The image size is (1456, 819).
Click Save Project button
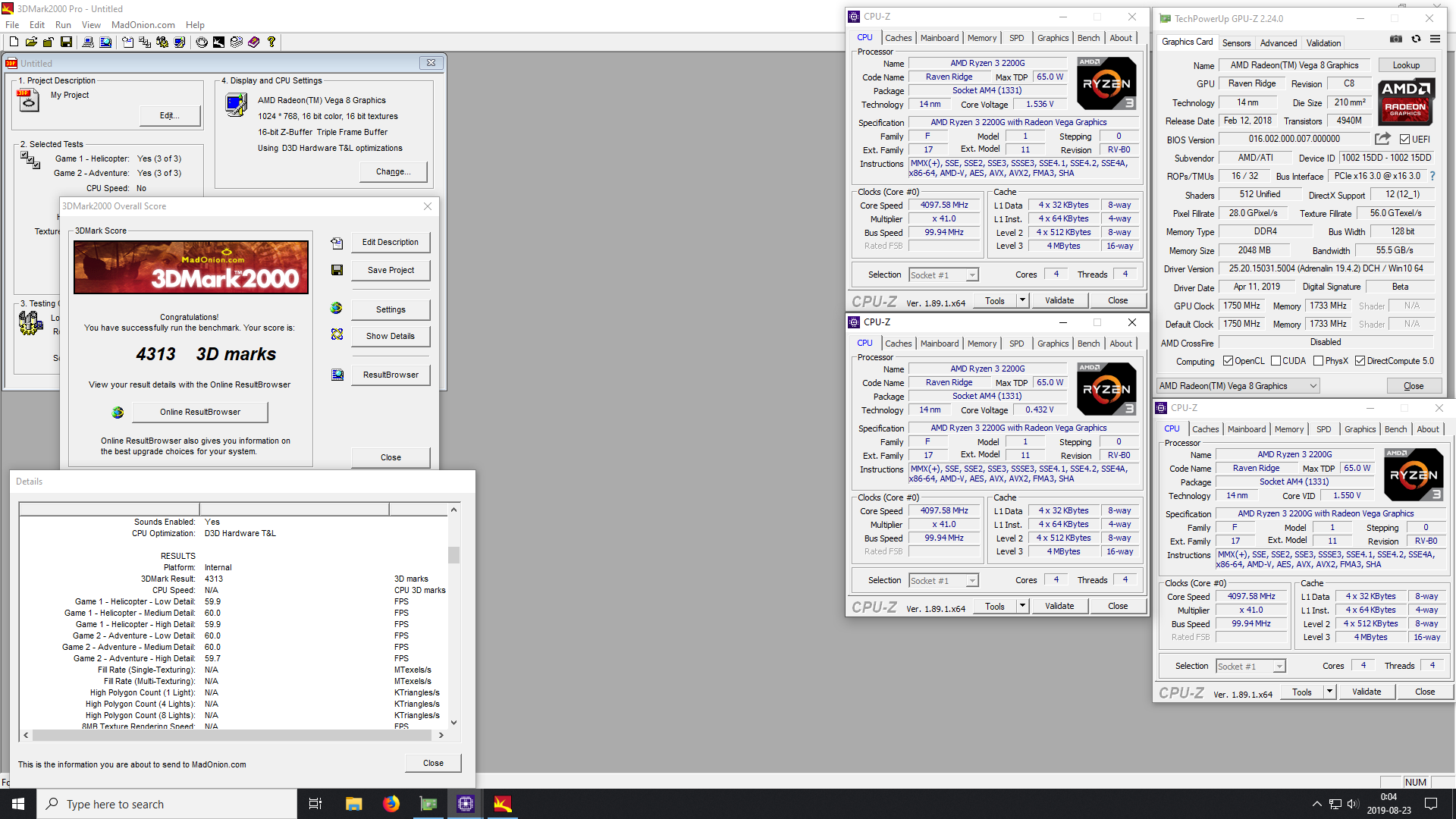tap(391, 271)
